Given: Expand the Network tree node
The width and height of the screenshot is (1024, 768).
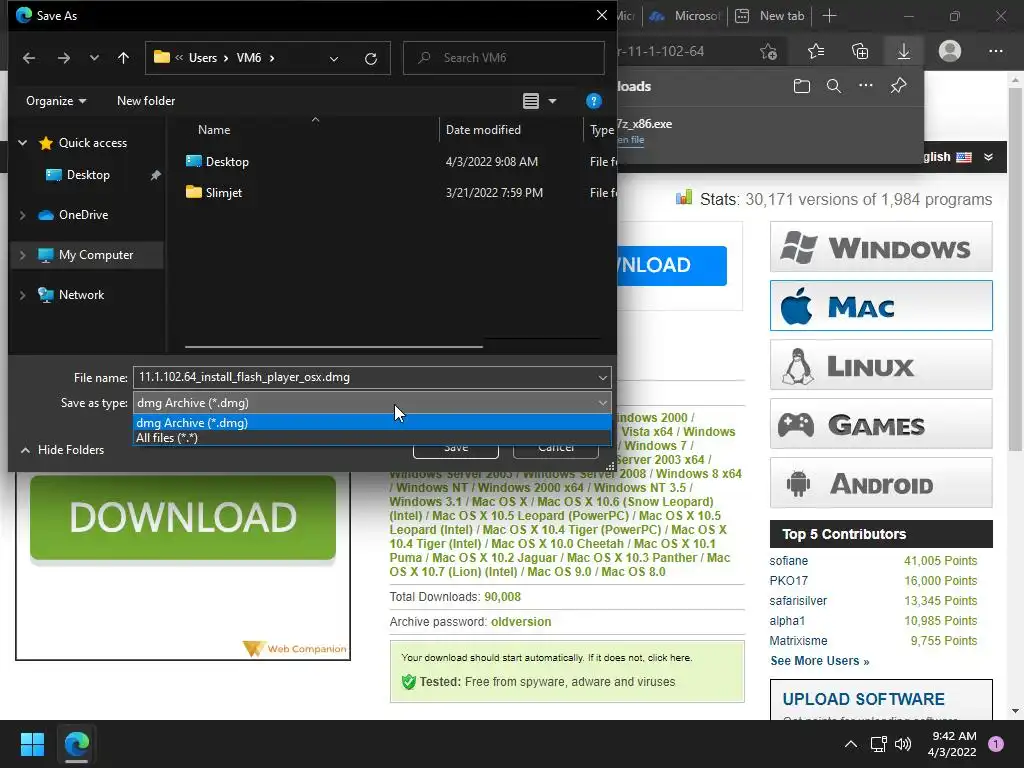Looking at the screenshot, I should coord(22,295).
